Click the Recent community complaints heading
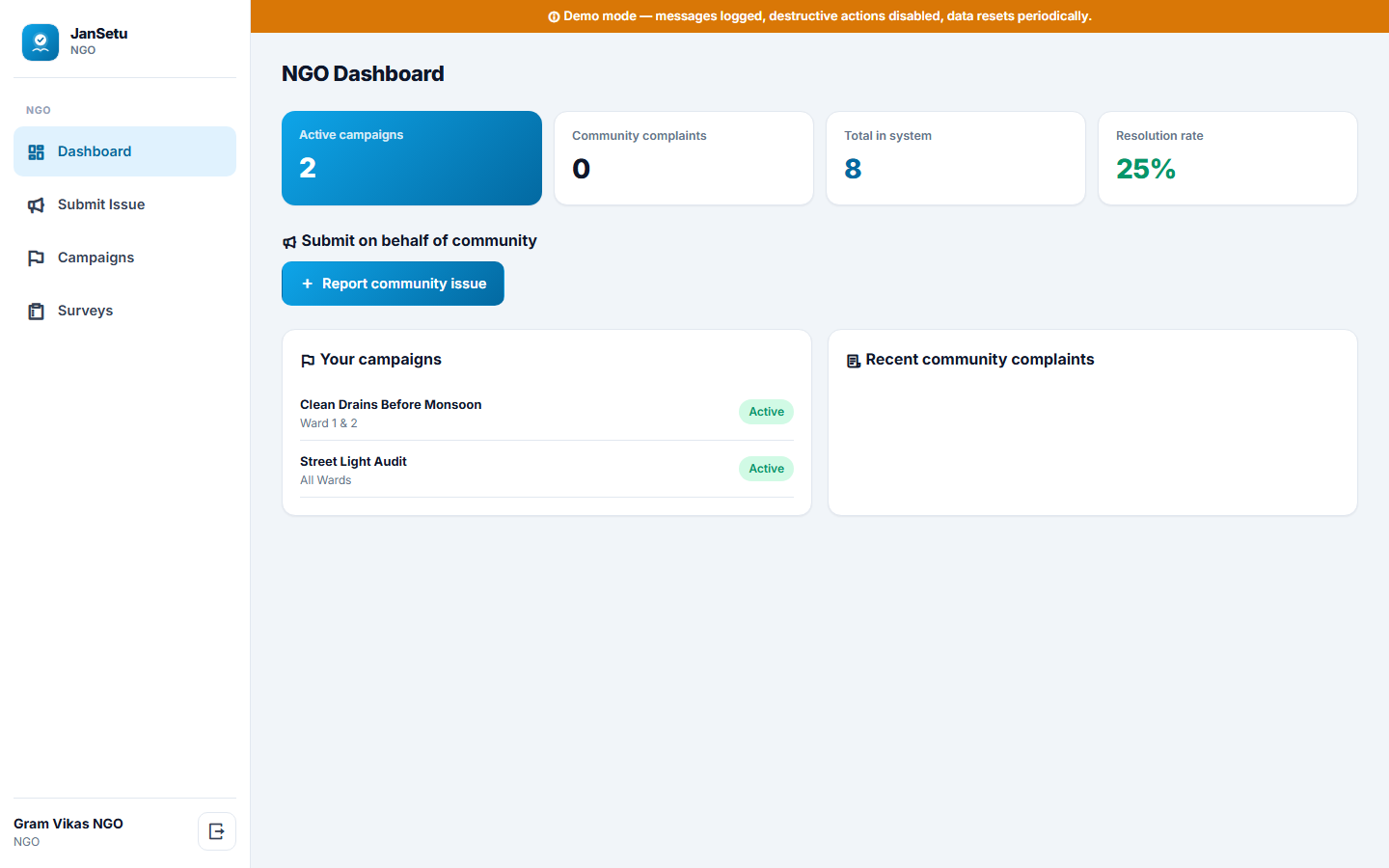This screenshot has width=1389, height=868. (x=980, y=359)
